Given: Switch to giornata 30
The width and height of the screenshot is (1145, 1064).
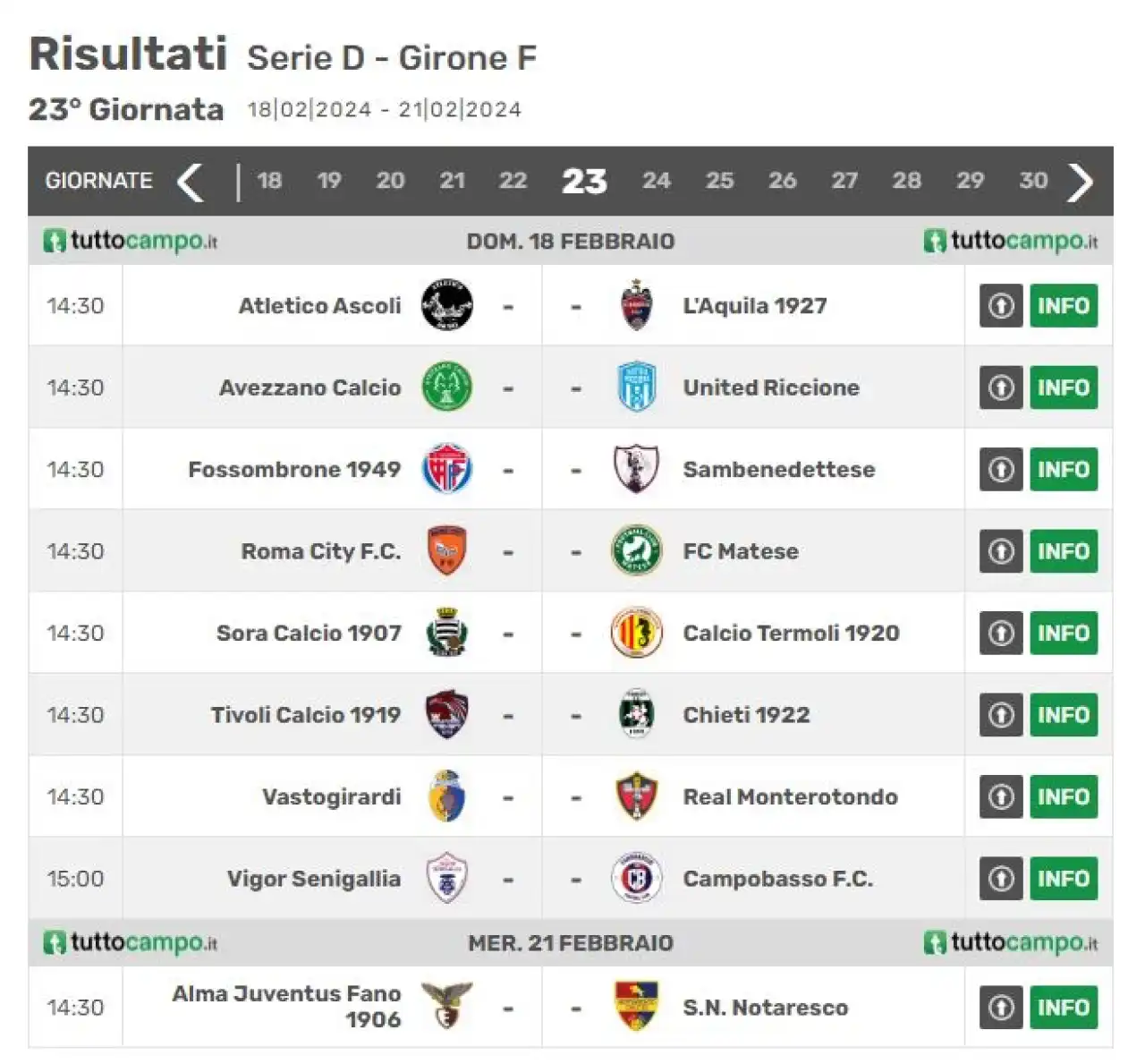Looking at the screenshot, I should 1033,181.
